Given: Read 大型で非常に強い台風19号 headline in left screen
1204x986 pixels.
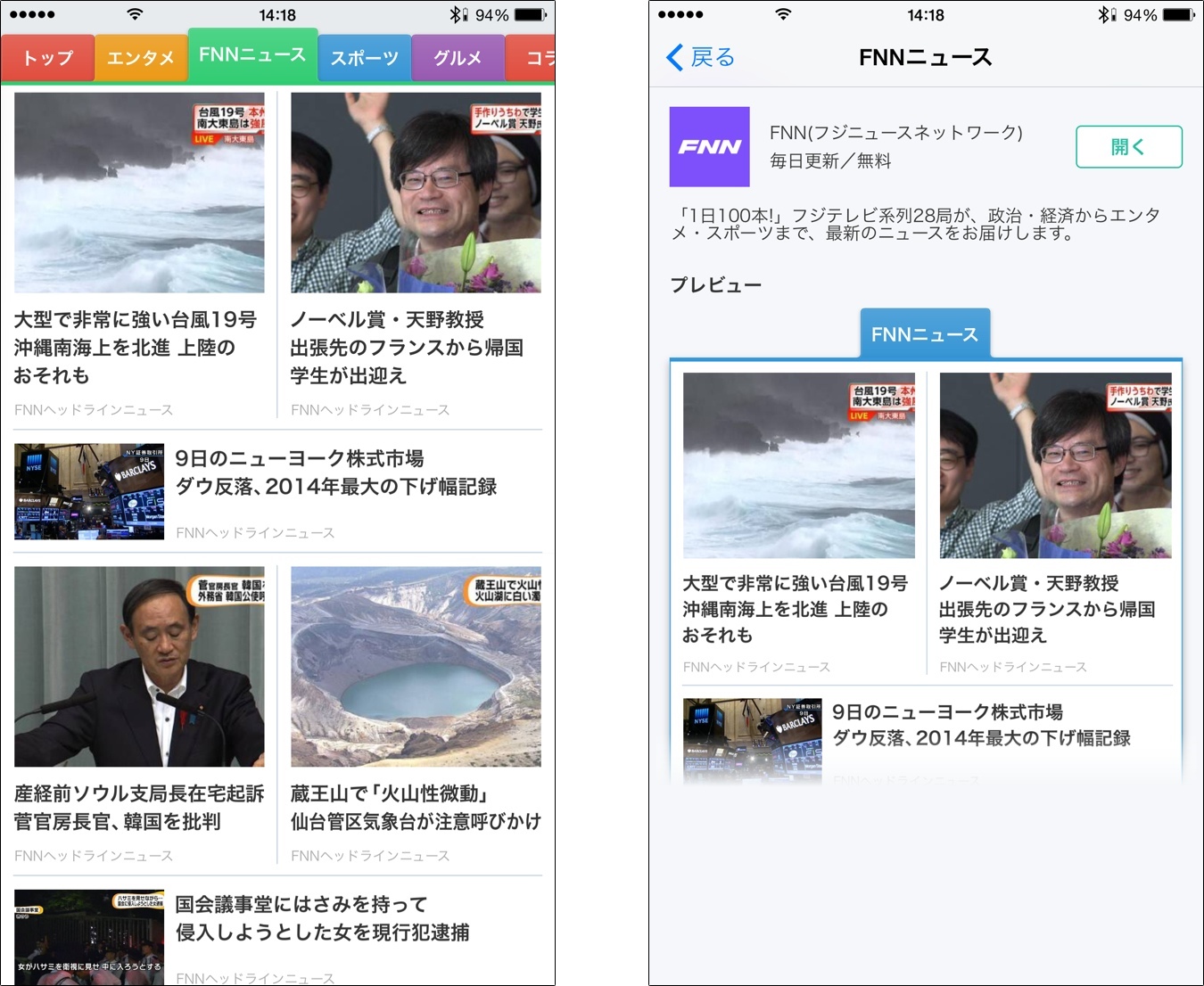Looking at the screenshot, I should tap(136, 348).
